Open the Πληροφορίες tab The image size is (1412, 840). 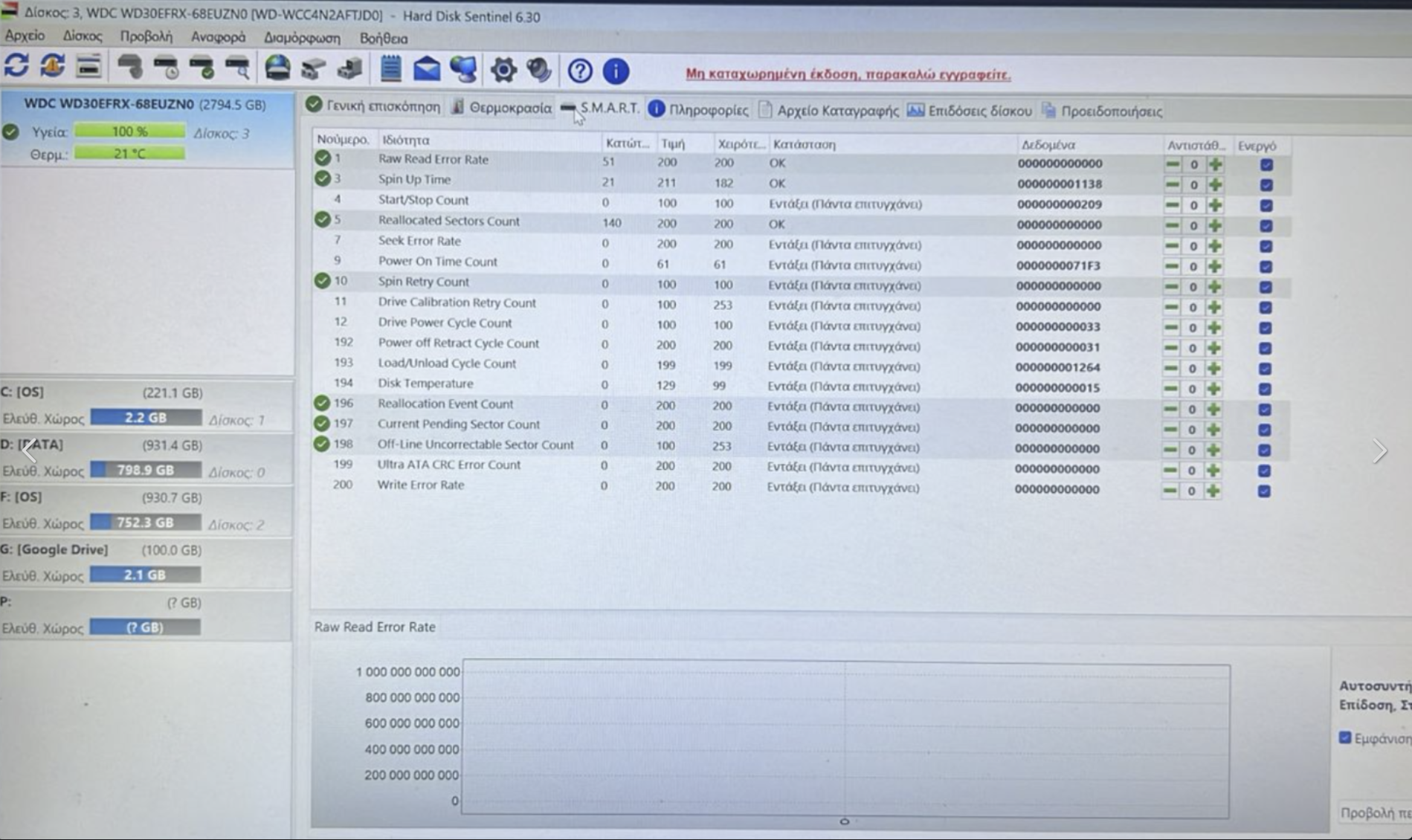700,110
